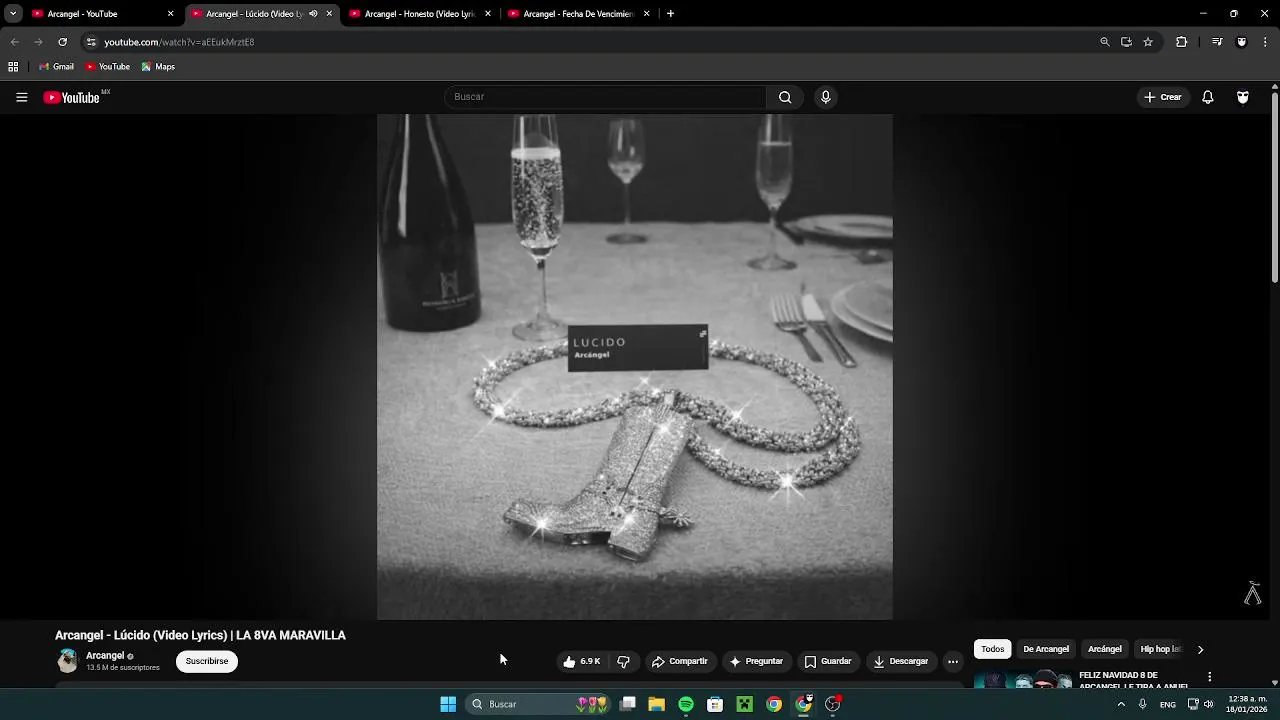The width and height of the screenshot is (1280, 720).
Task: Open the Feliz Navidad 8 video thumbnail
Action: click(x=1023, y=681)
